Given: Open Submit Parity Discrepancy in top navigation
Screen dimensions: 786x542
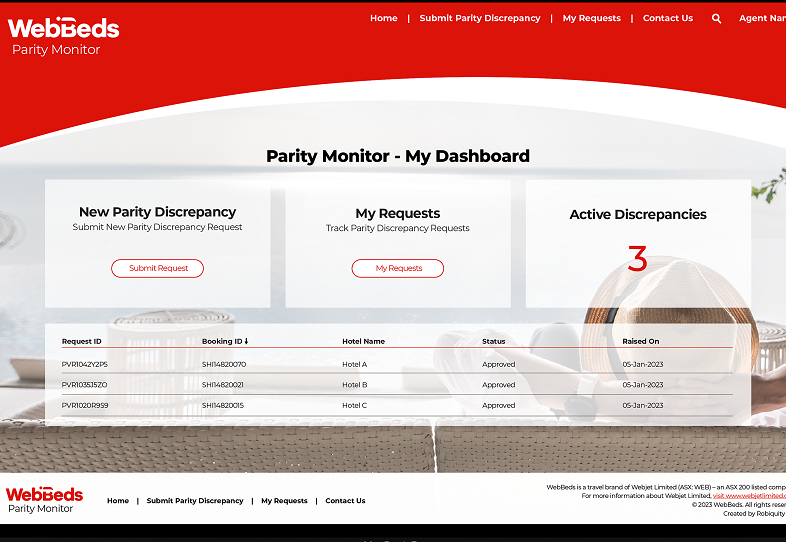Looking at the screenshot, I should 479,18.
